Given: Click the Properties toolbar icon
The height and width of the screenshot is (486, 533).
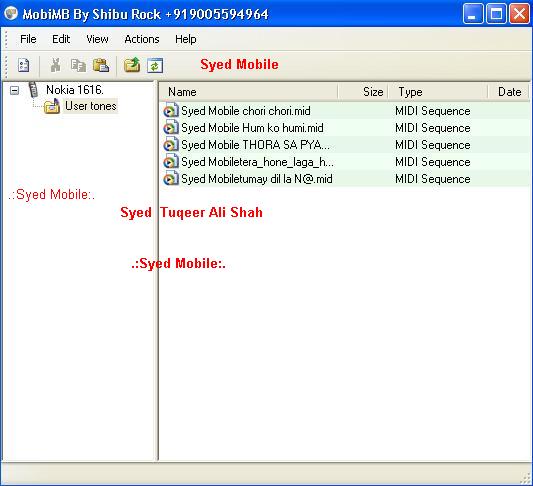Looking at the screenshot, I should coord(23,65).
